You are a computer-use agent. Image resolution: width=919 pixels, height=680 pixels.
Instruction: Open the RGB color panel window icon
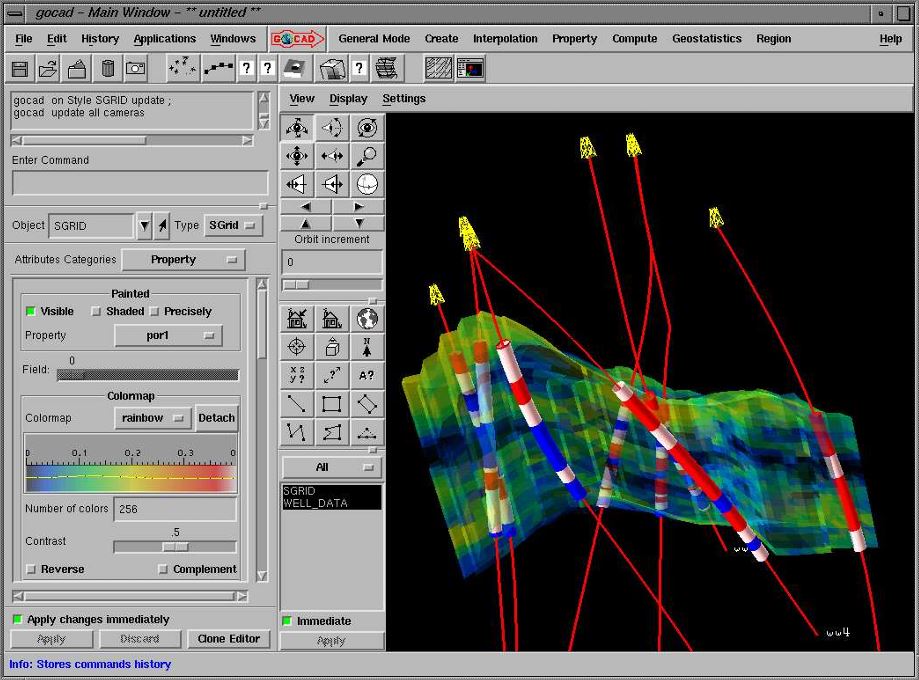pyautogui.click(x=470, y=69)
